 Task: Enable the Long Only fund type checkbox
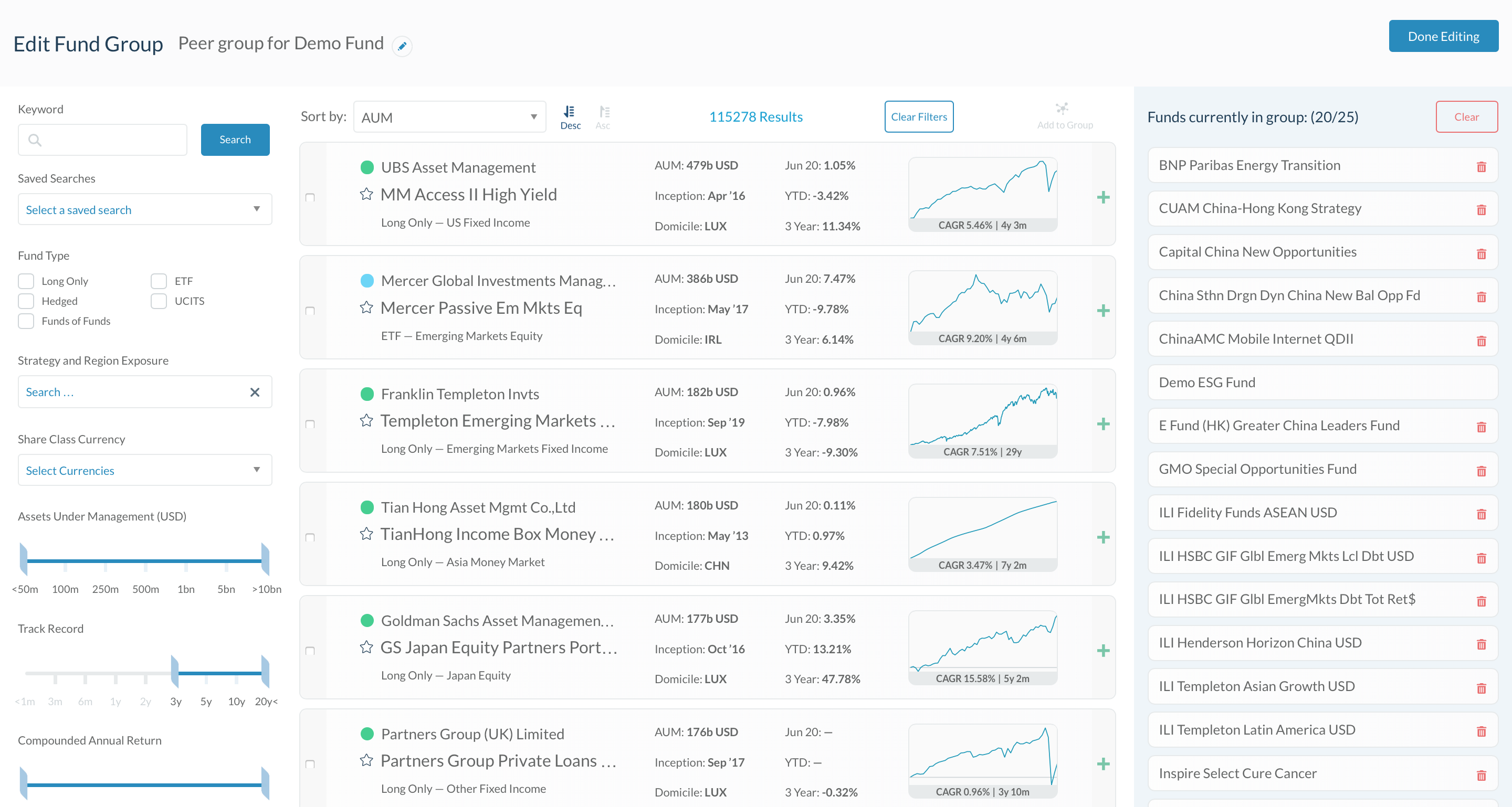coord(26,281)
